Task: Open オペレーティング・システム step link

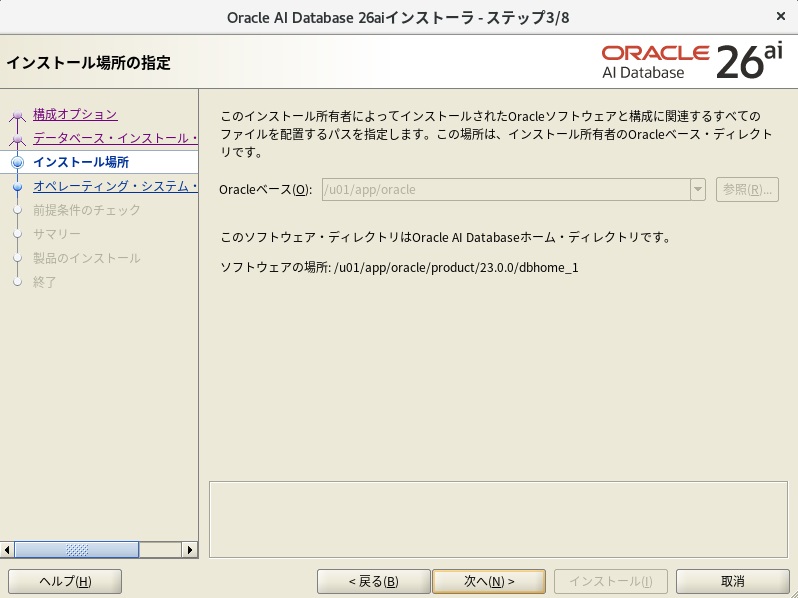Action: (x=116, y=186)
